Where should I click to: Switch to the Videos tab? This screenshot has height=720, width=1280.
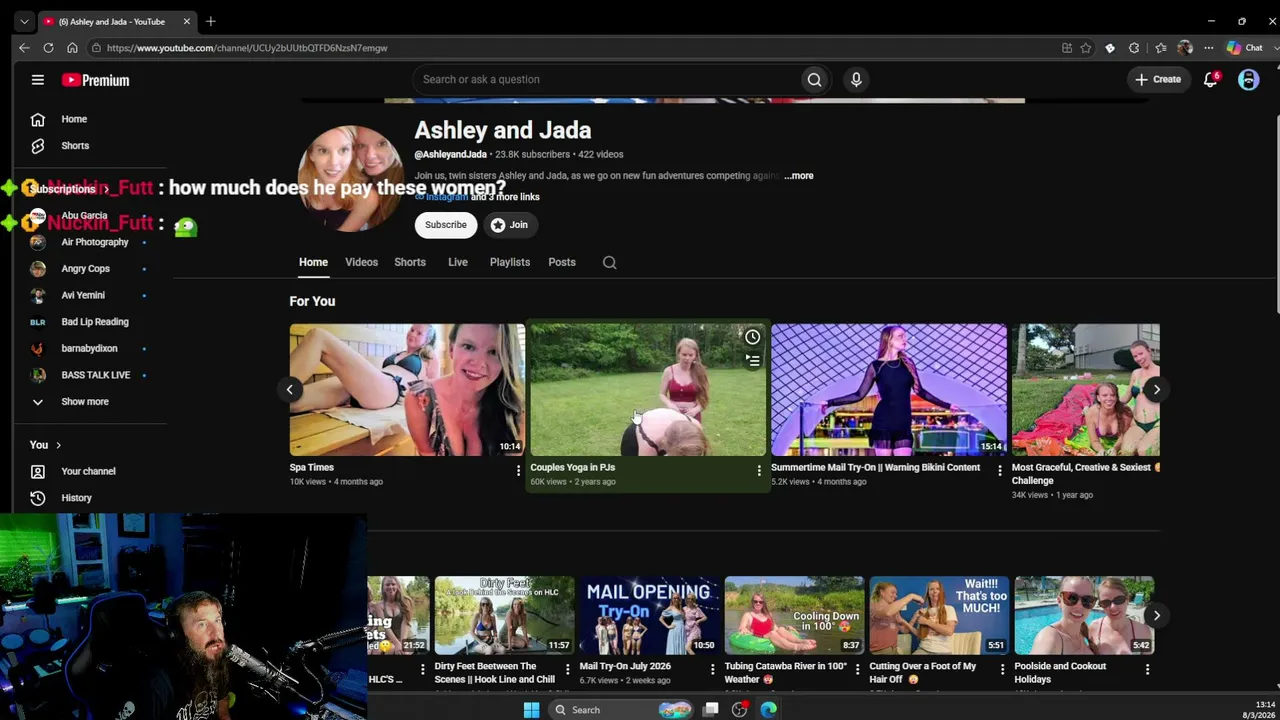361,262
